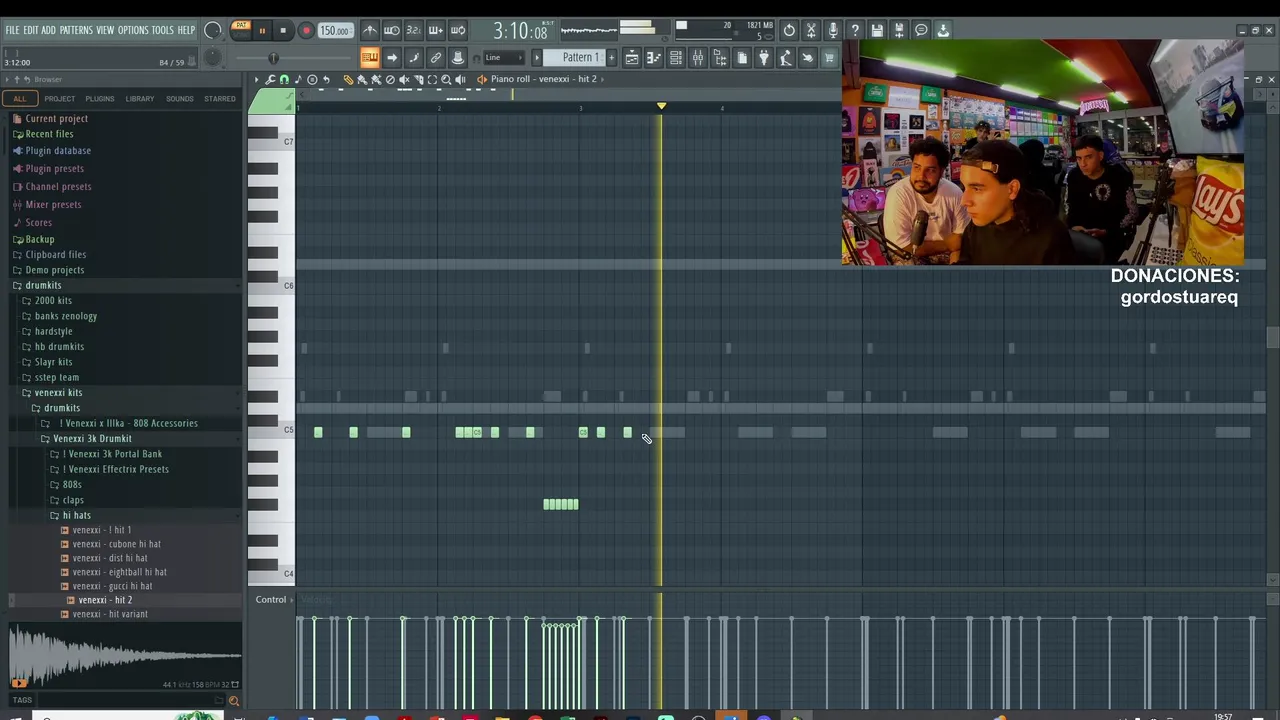1280x720 pixels.
Task: Open the TOOLS menu
Action: [163, 30]
